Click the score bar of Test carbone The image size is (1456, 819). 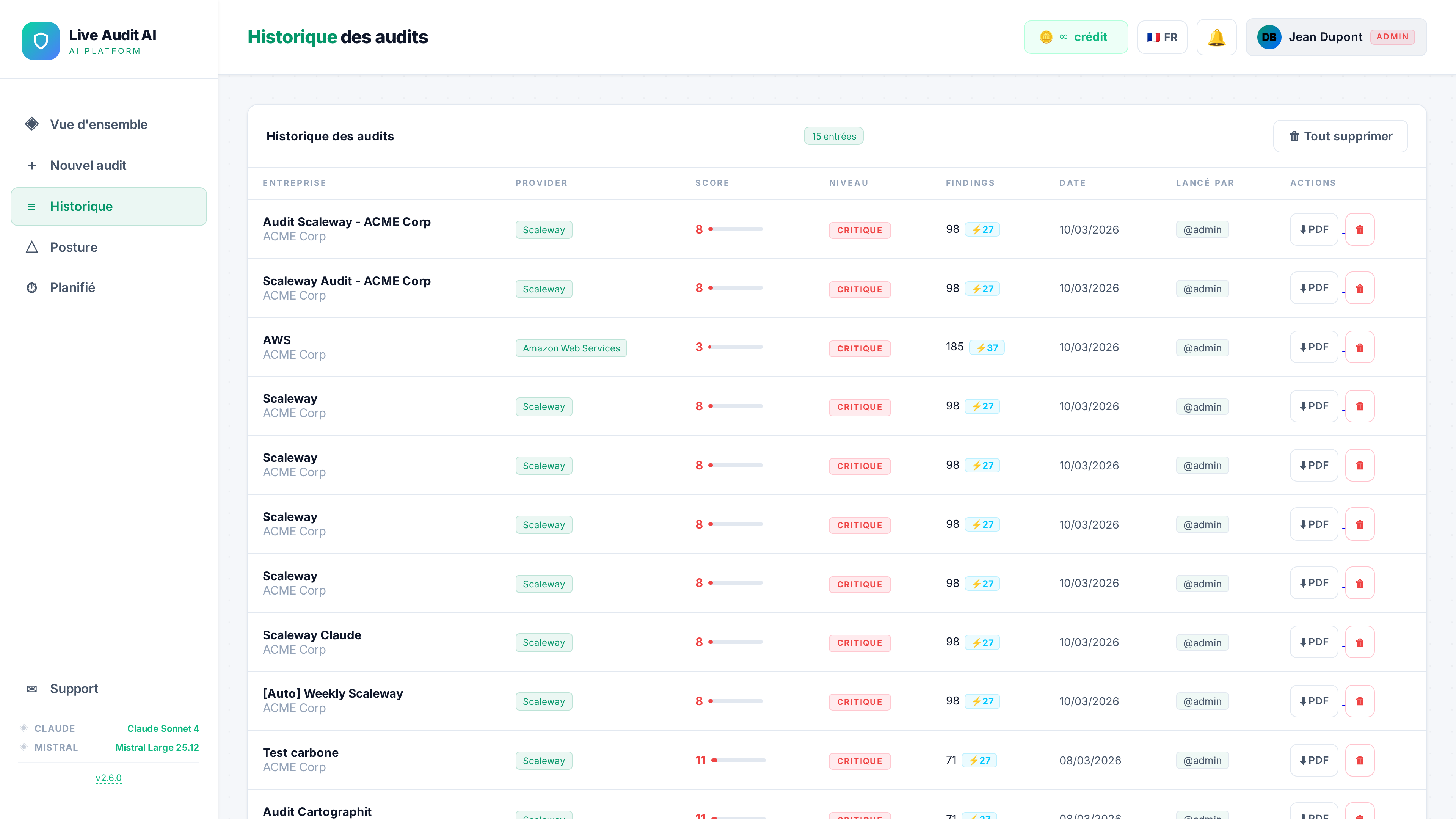tap(738, 760)
